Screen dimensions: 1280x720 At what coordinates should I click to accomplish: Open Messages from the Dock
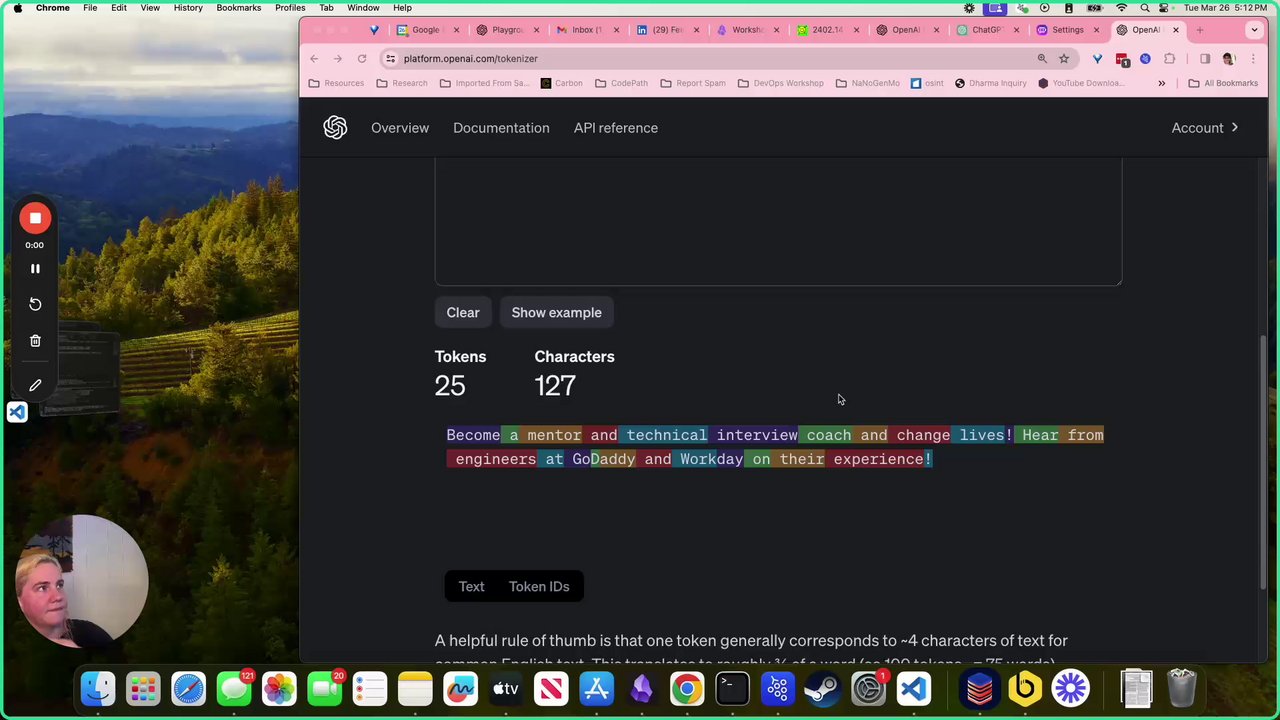click(234, 689)
